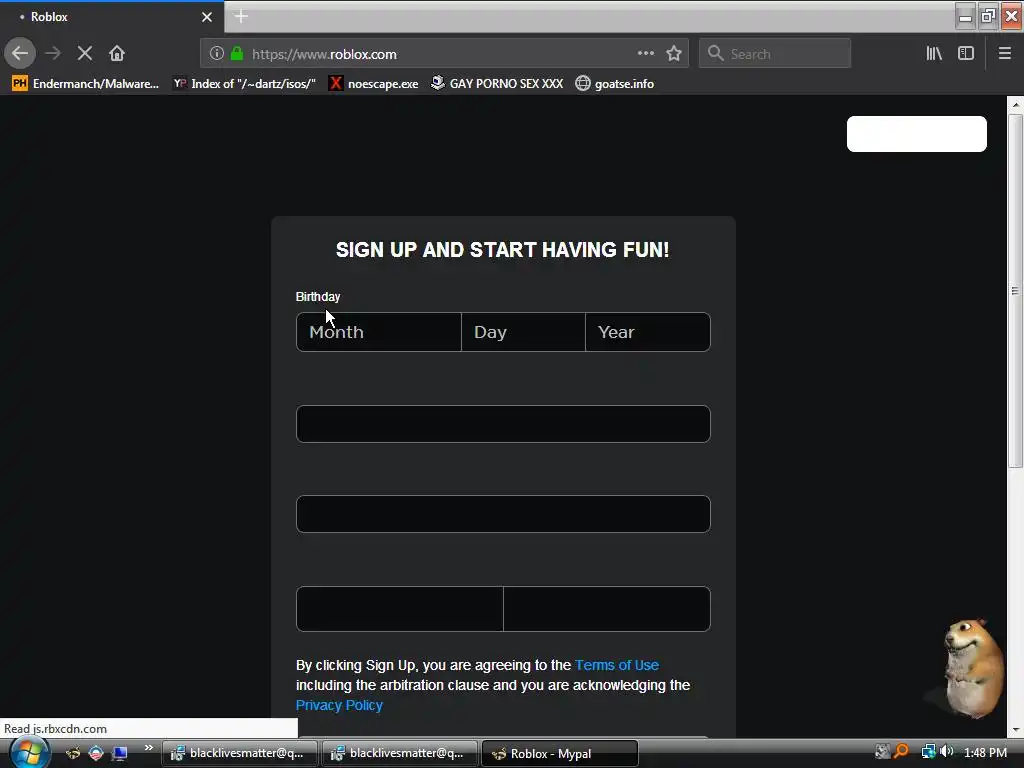Expand the Year birthday dropdown
The width and height of the screenshot is (1024, 768).
(x=648, y=332)
